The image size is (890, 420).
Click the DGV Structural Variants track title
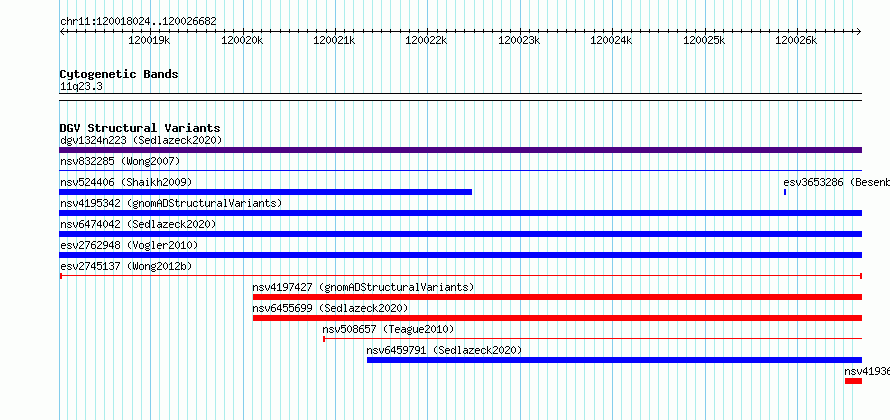(140, 128)
